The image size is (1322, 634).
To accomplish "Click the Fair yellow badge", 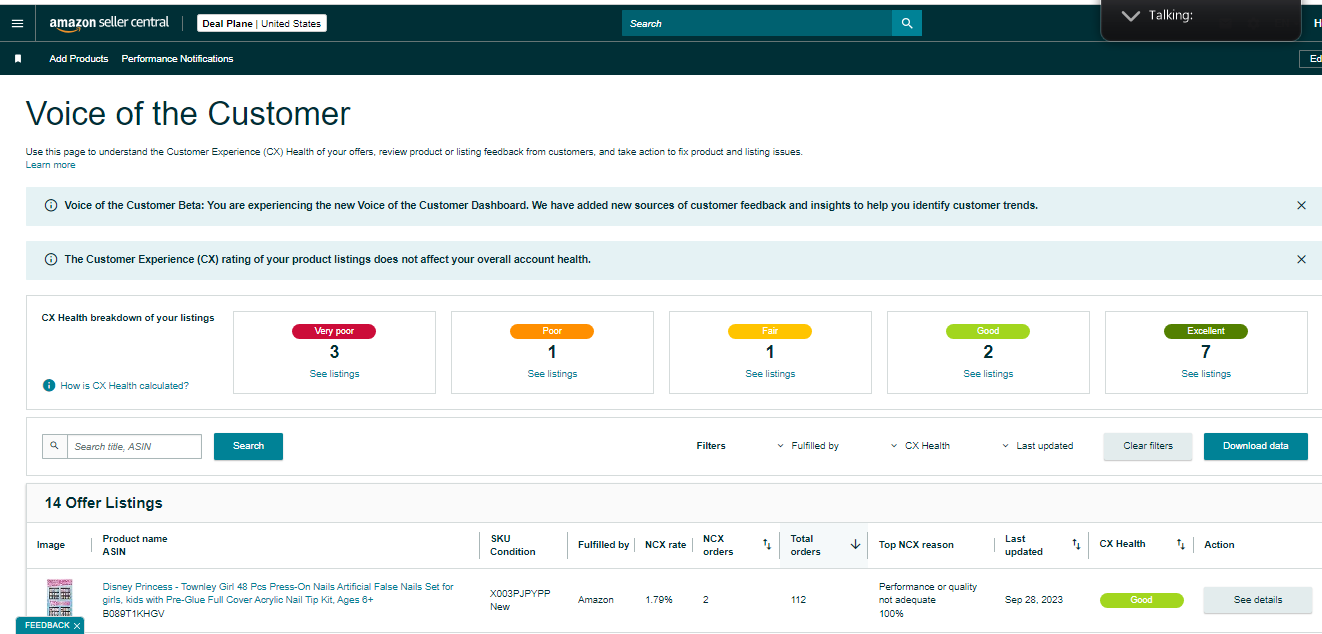I will (x=770, y=331).
